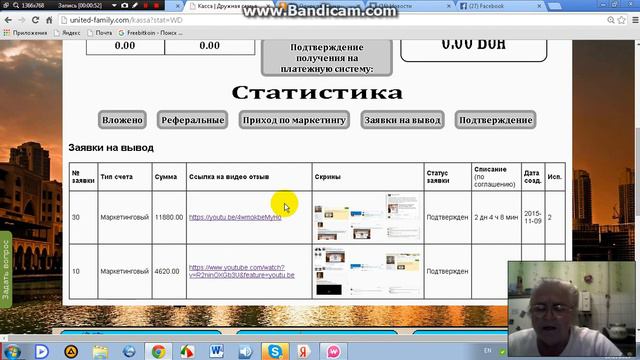Screen dimensions: 640x360
Task: Click sum cell 11880.00
Action: 169,218
